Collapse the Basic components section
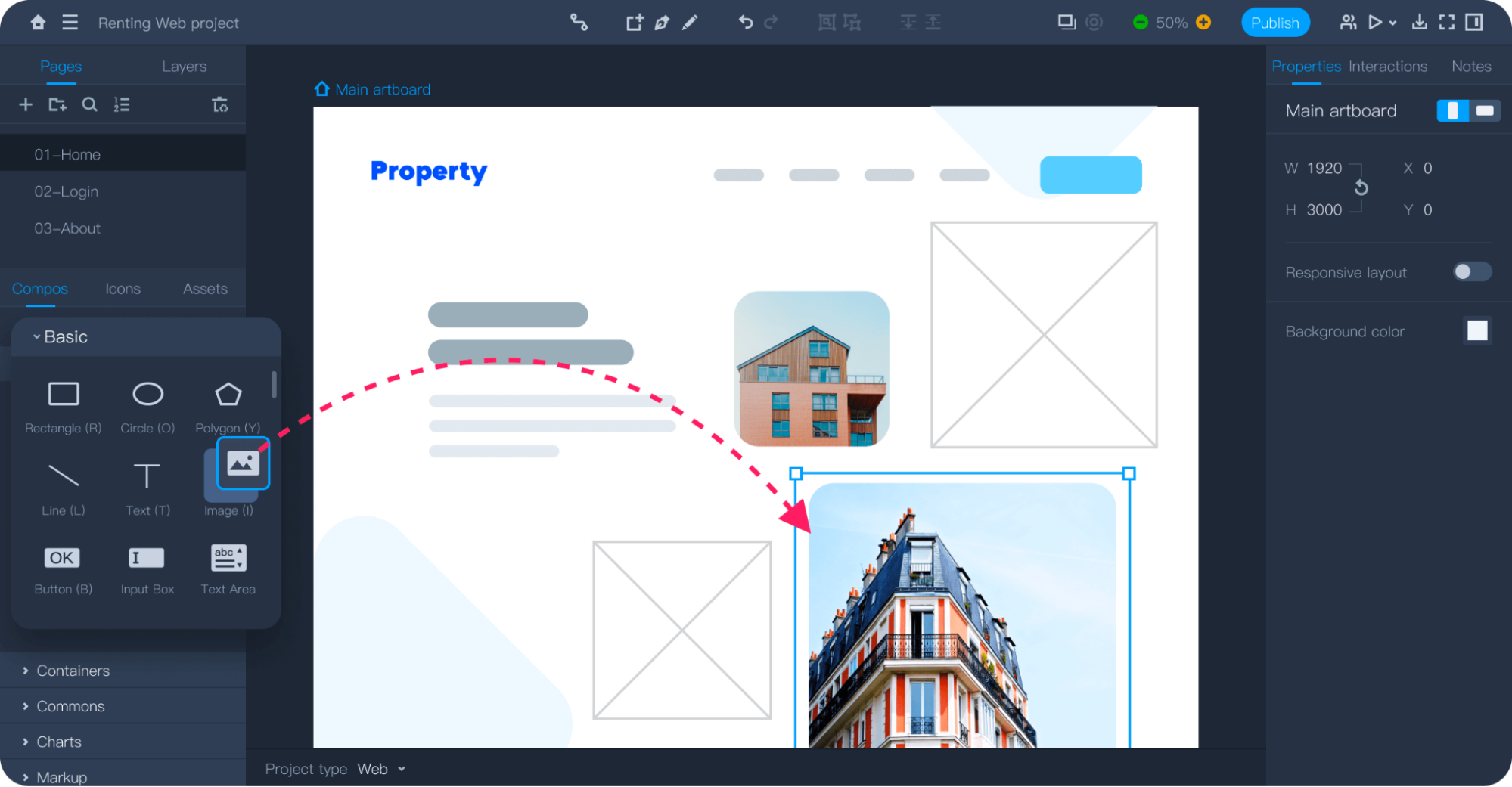Screen dimensions: 1512x787 tap(36, 336)
